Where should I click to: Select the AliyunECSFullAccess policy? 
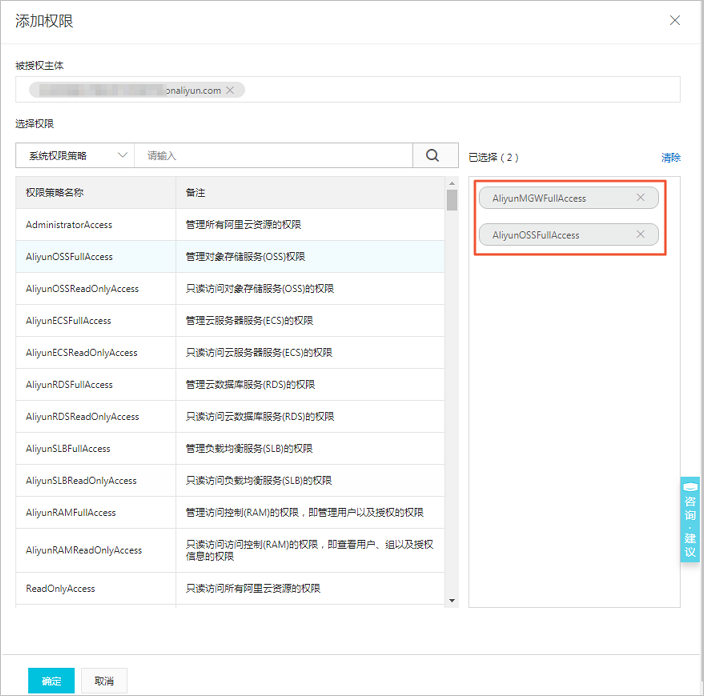(x=230, y=321)
